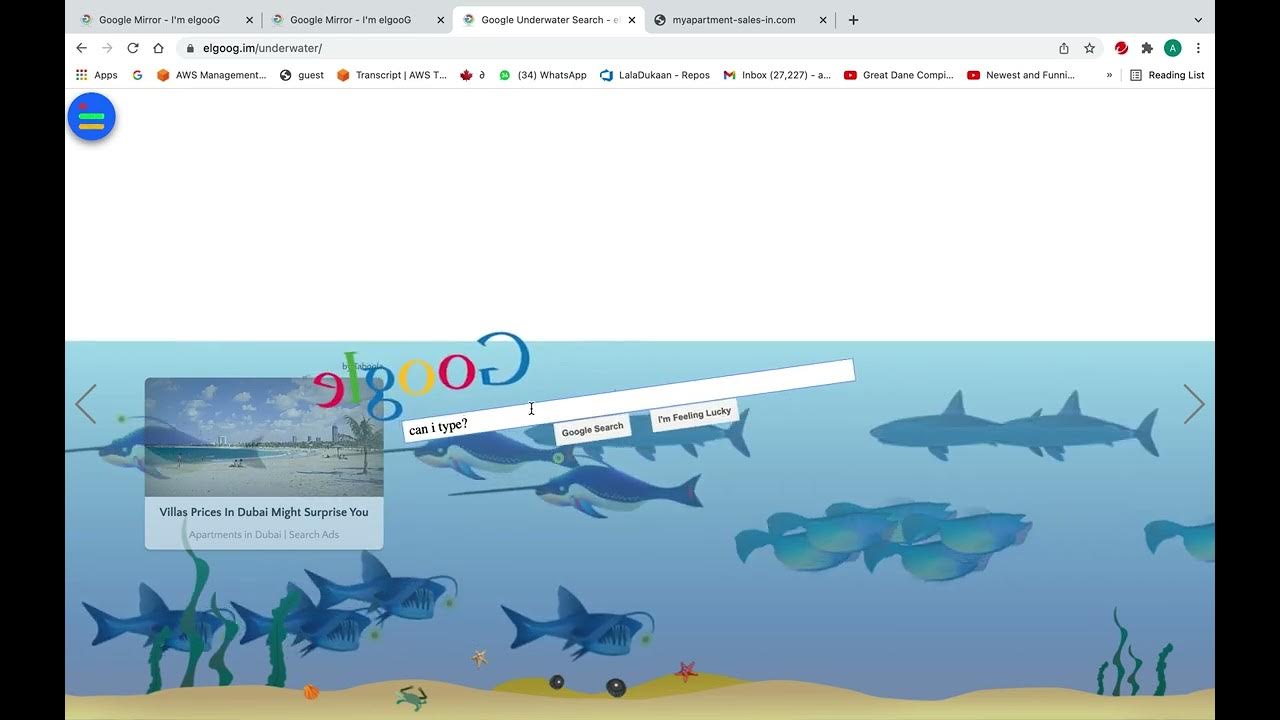The image size is (1280, 720).
Task: Open the Google G bookmark
Action: (137, 75)
